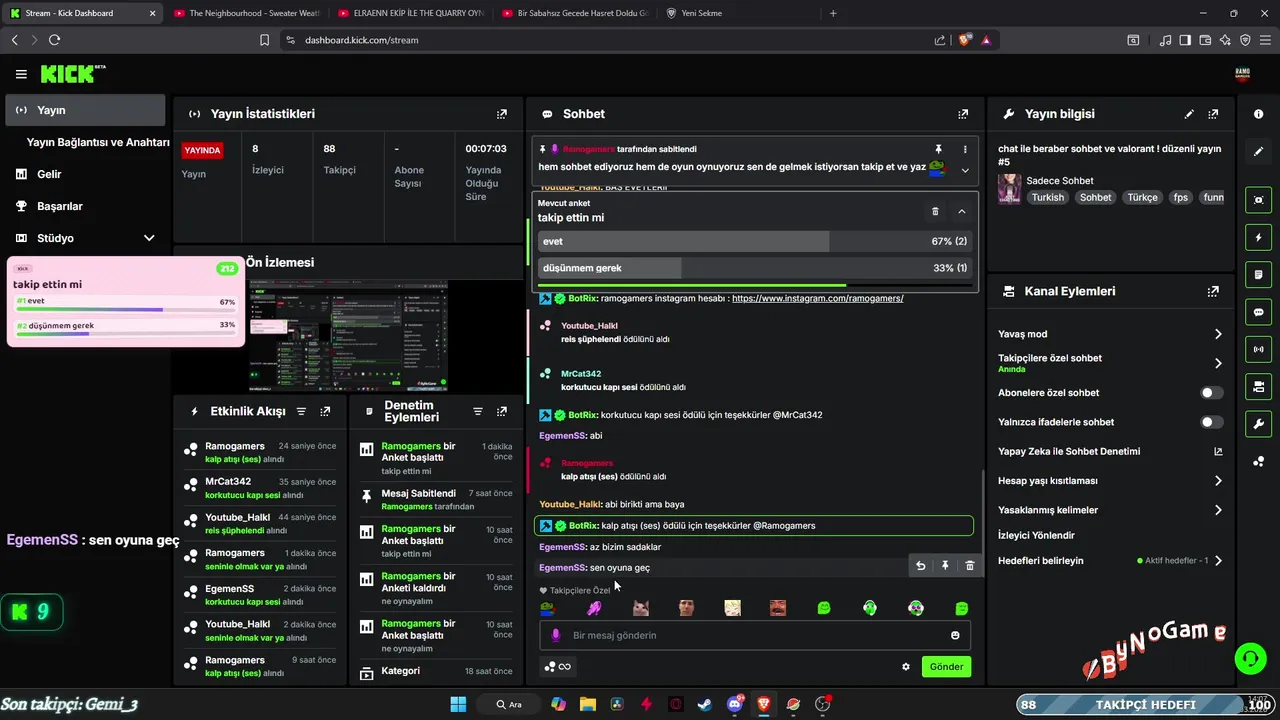Open Yavaş mod settings arrow
This screenshot has width=1280, height=720.
click(x=1218, y=334)
